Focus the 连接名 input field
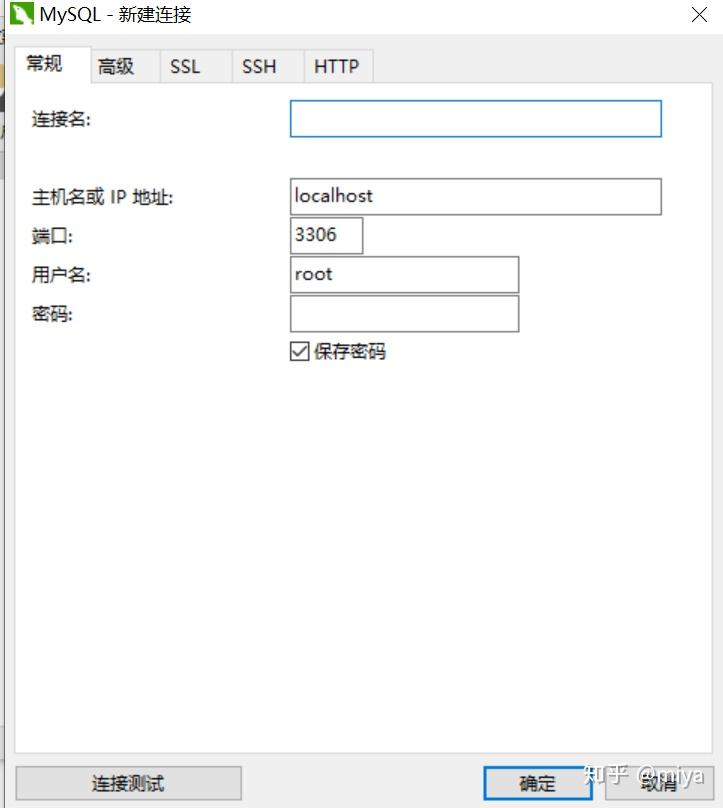Screen dimensions: 723x808 (x=476, y=119)
